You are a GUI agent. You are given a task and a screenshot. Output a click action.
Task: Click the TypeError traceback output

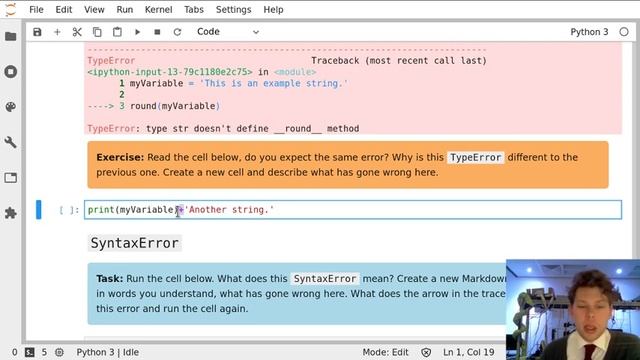[x=353, y=89]
